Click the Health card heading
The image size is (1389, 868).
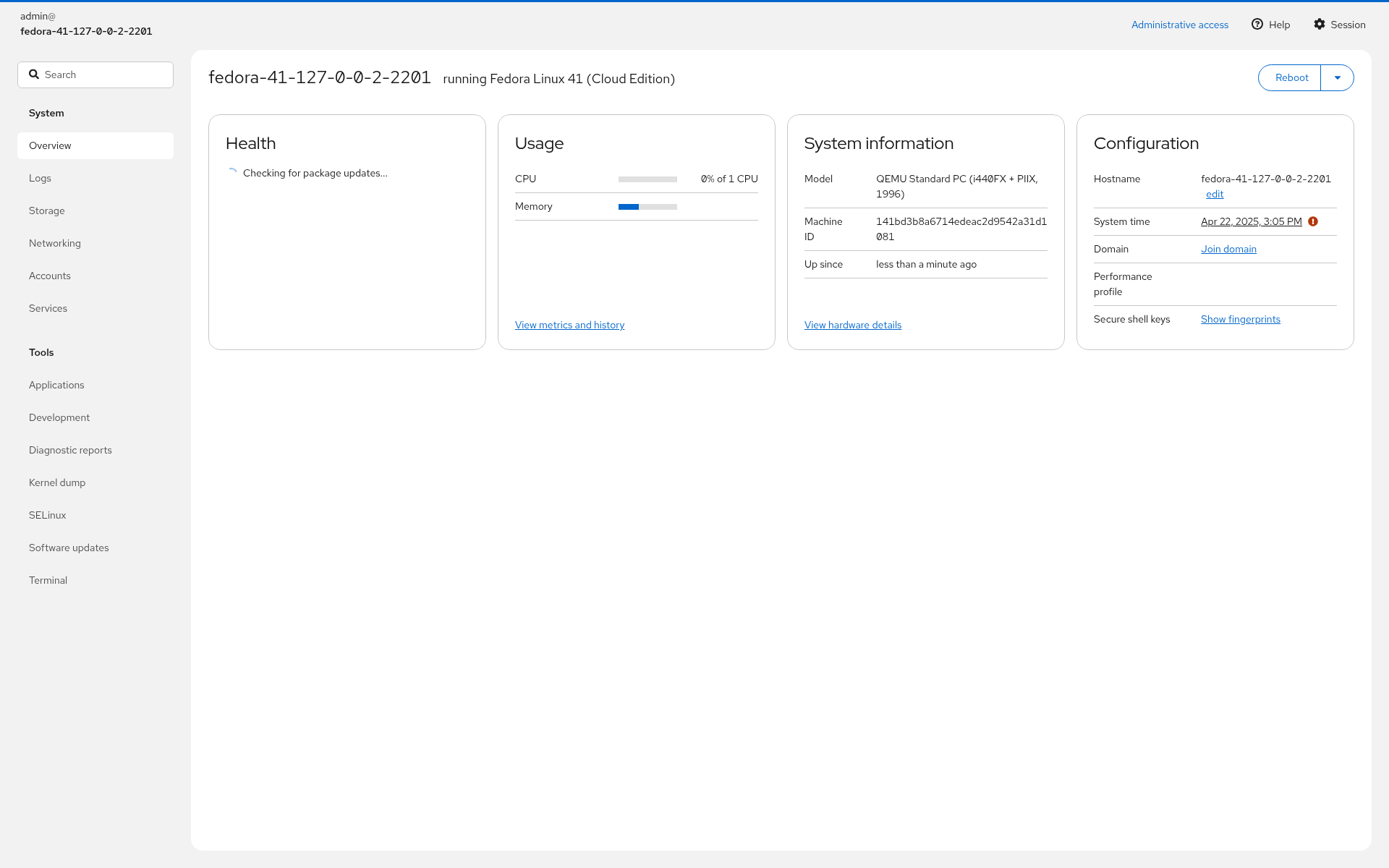[x=250, y=143]
